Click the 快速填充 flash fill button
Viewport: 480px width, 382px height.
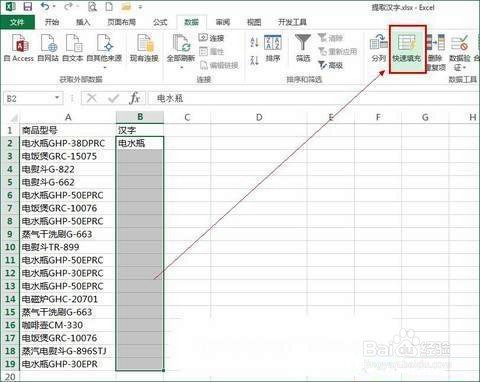pos(407,49)
